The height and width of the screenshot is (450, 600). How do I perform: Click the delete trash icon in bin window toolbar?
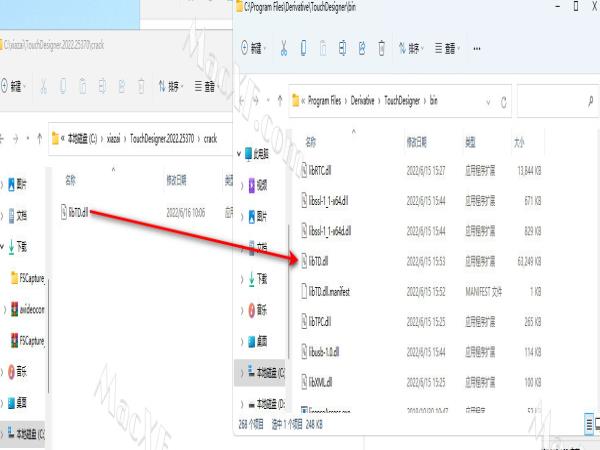382,48
